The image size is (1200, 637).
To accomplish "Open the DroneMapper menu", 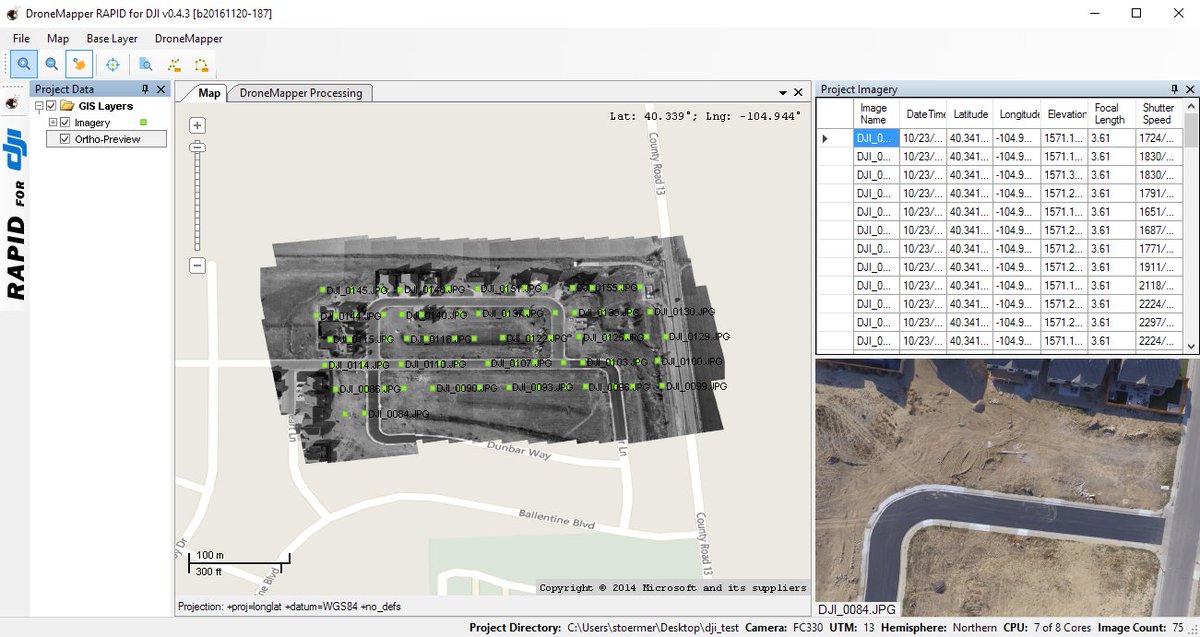I will click(x=187, y=38).
